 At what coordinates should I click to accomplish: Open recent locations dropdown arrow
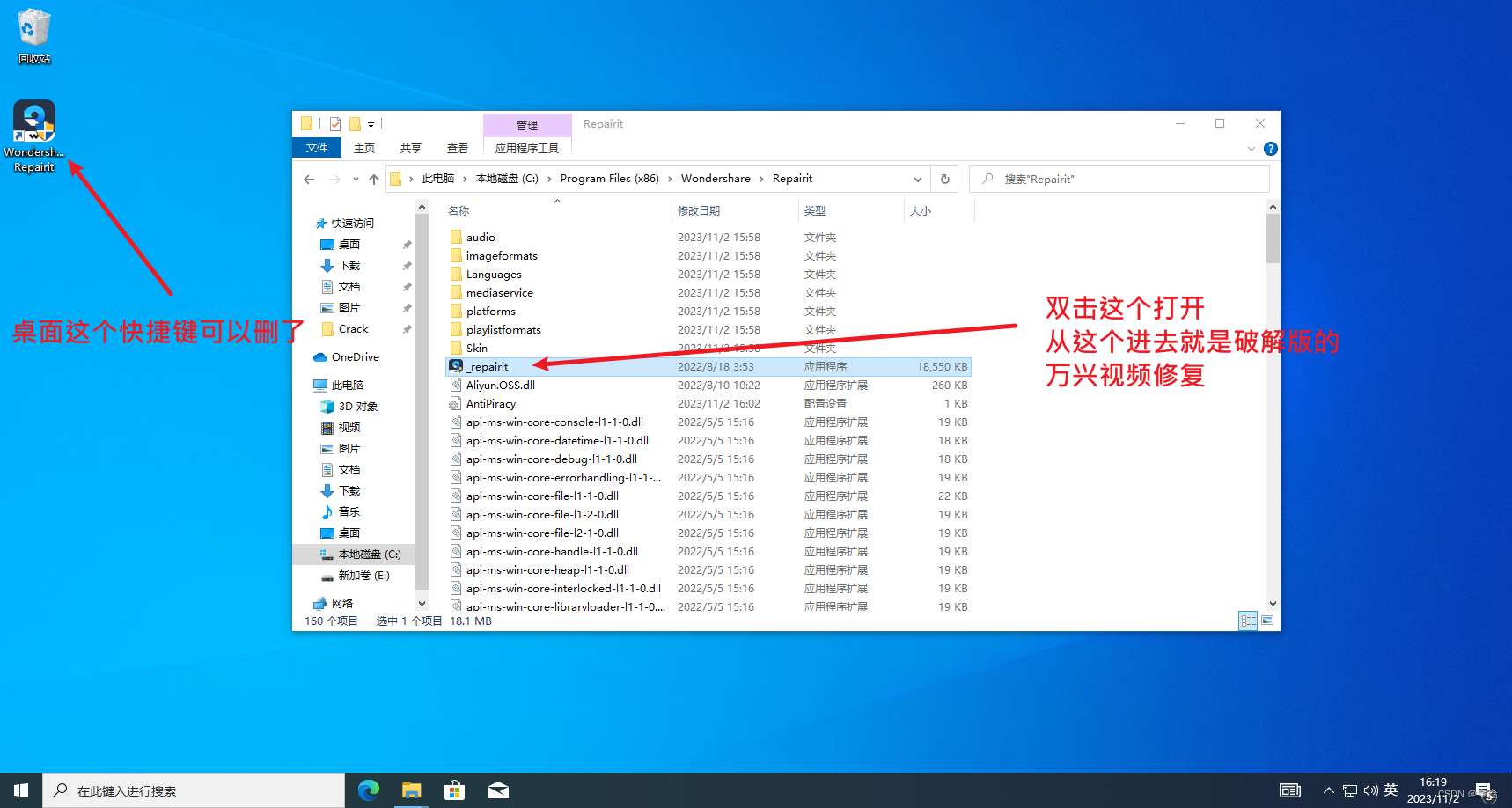click(x=356, y=180)
